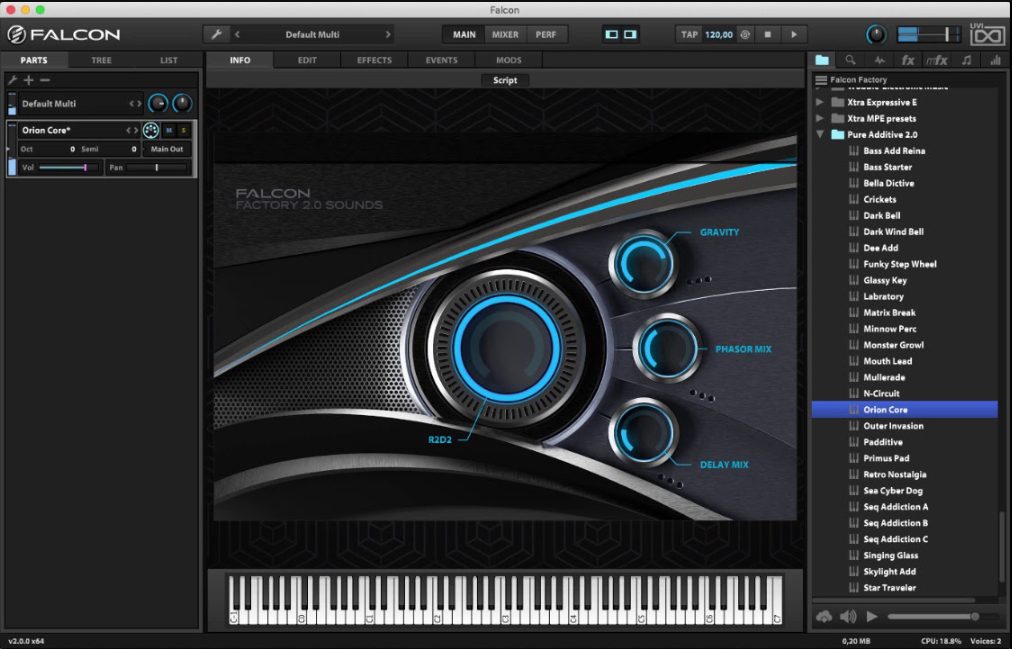Expand the Xtra Expressive E folder
The height and width of the screenshot is (649, 1012).
tap(820, 102)
